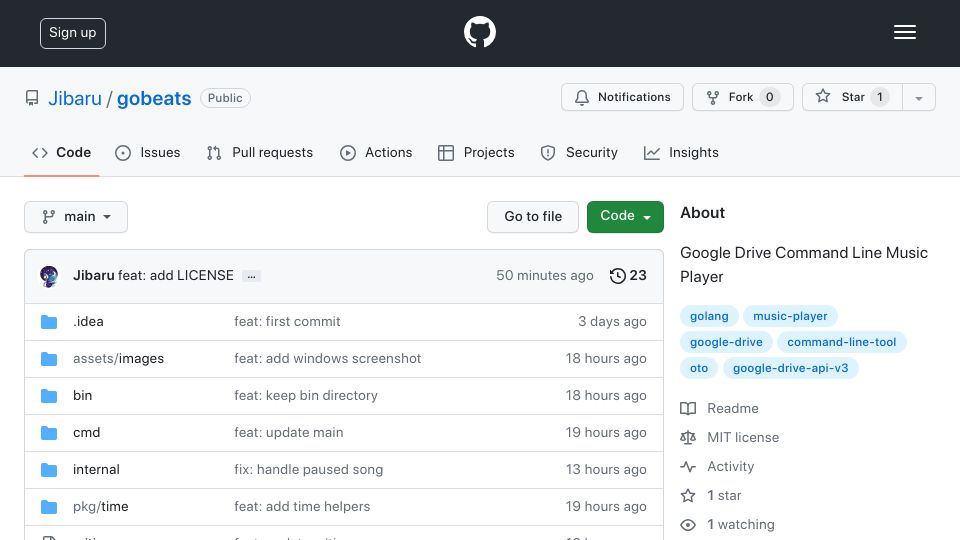This screenshot has height=540, width=960.
Task: Click the '50 minutes ago' commit timestamp
Action: (x=544, y=276)
